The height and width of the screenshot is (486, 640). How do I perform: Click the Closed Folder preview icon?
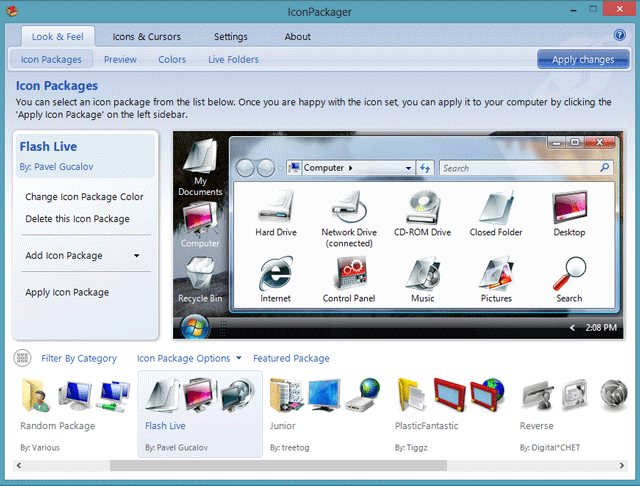(496, 206)
